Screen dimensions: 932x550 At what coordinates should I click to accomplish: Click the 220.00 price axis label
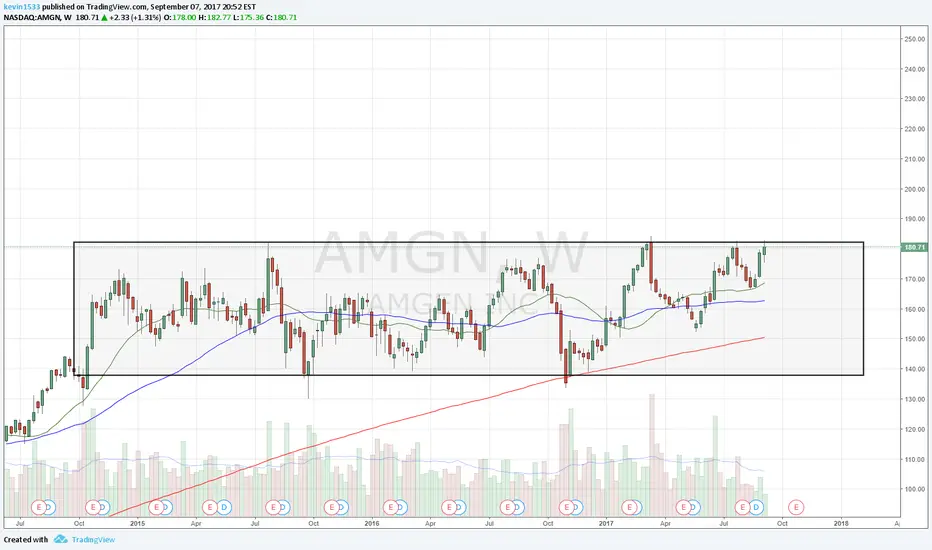point(914,128)
